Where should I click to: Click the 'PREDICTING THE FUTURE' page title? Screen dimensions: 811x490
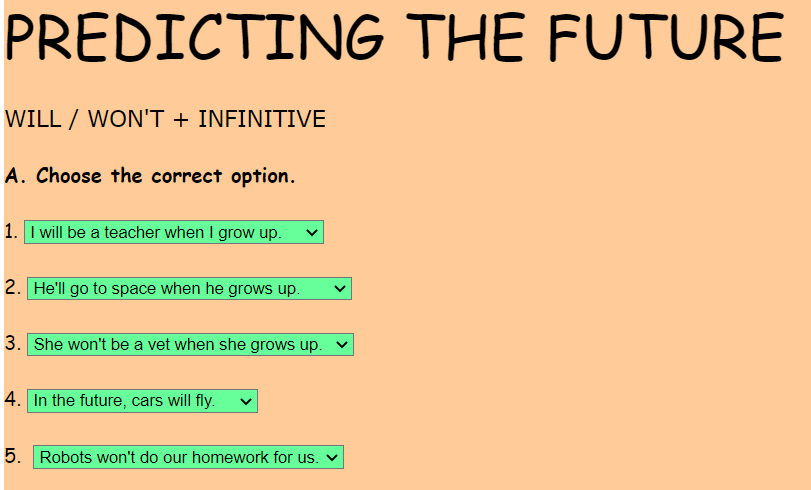point(394,38)
